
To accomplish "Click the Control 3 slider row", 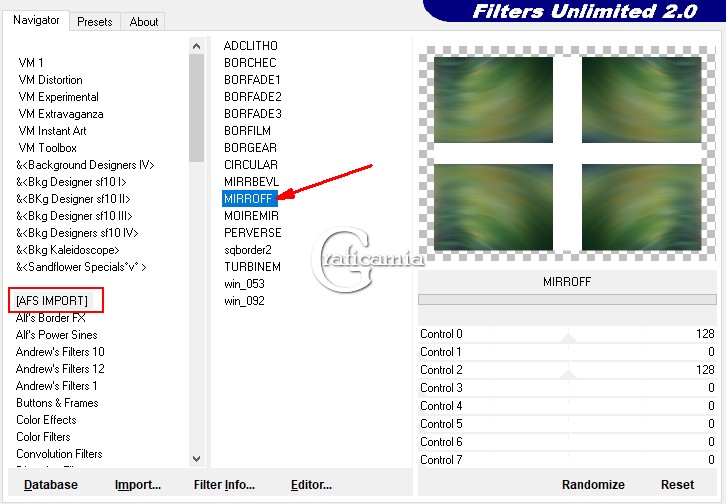I will click(567, 388).
